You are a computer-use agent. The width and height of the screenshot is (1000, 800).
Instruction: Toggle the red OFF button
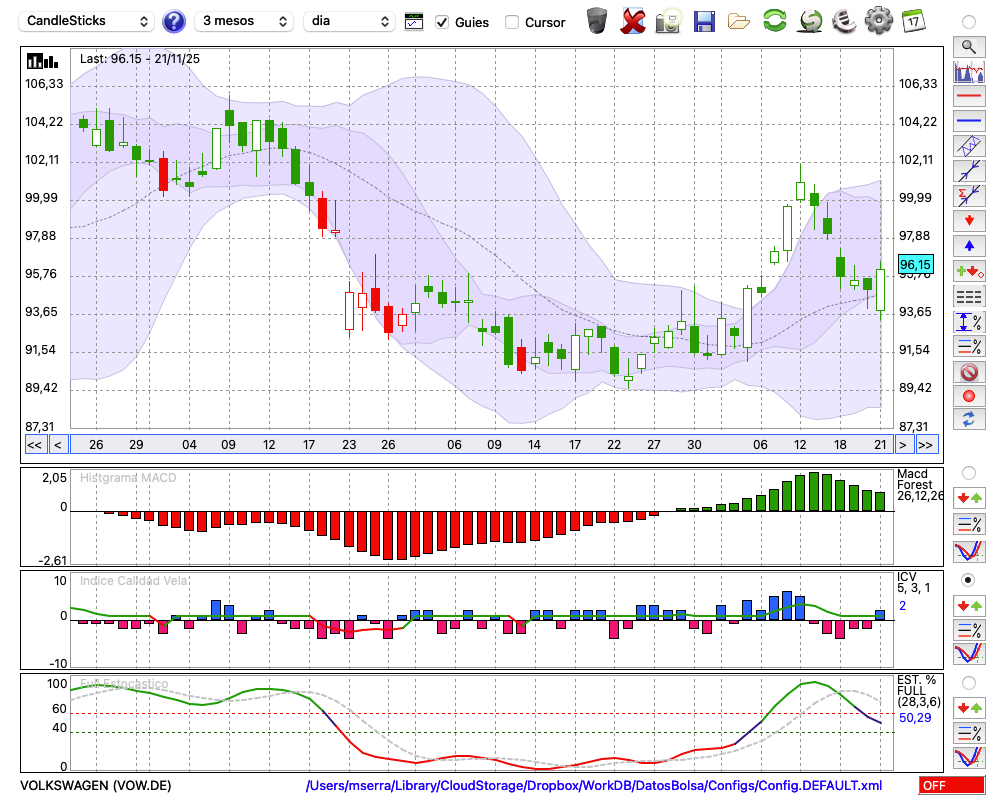[951, 786]
